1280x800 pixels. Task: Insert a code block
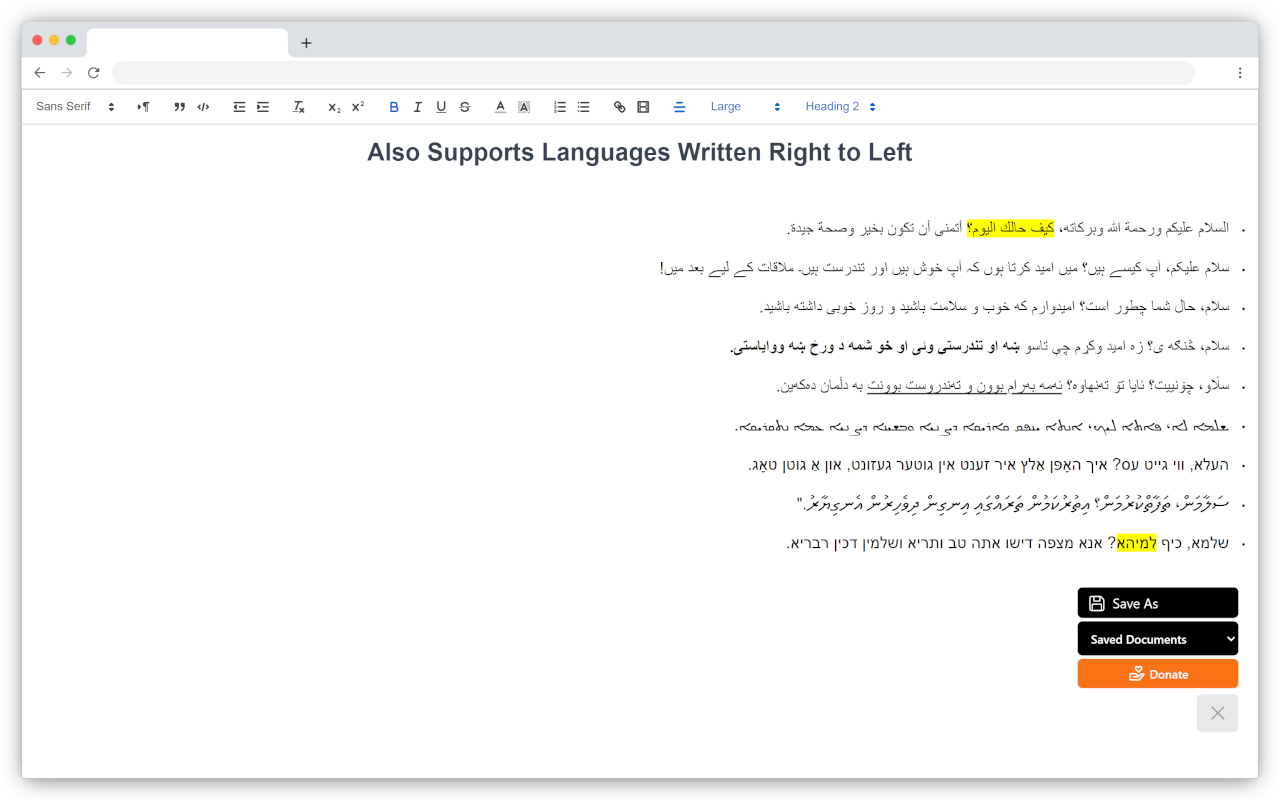[203, 106]
